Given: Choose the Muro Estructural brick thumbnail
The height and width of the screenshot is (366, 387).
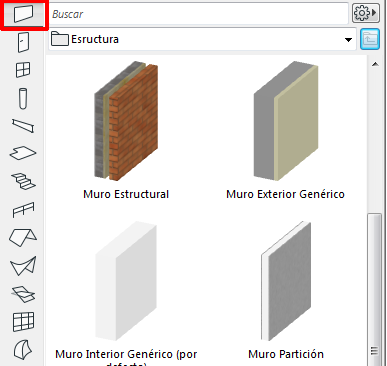Looking at the screenshot, I should click(126, 121).
